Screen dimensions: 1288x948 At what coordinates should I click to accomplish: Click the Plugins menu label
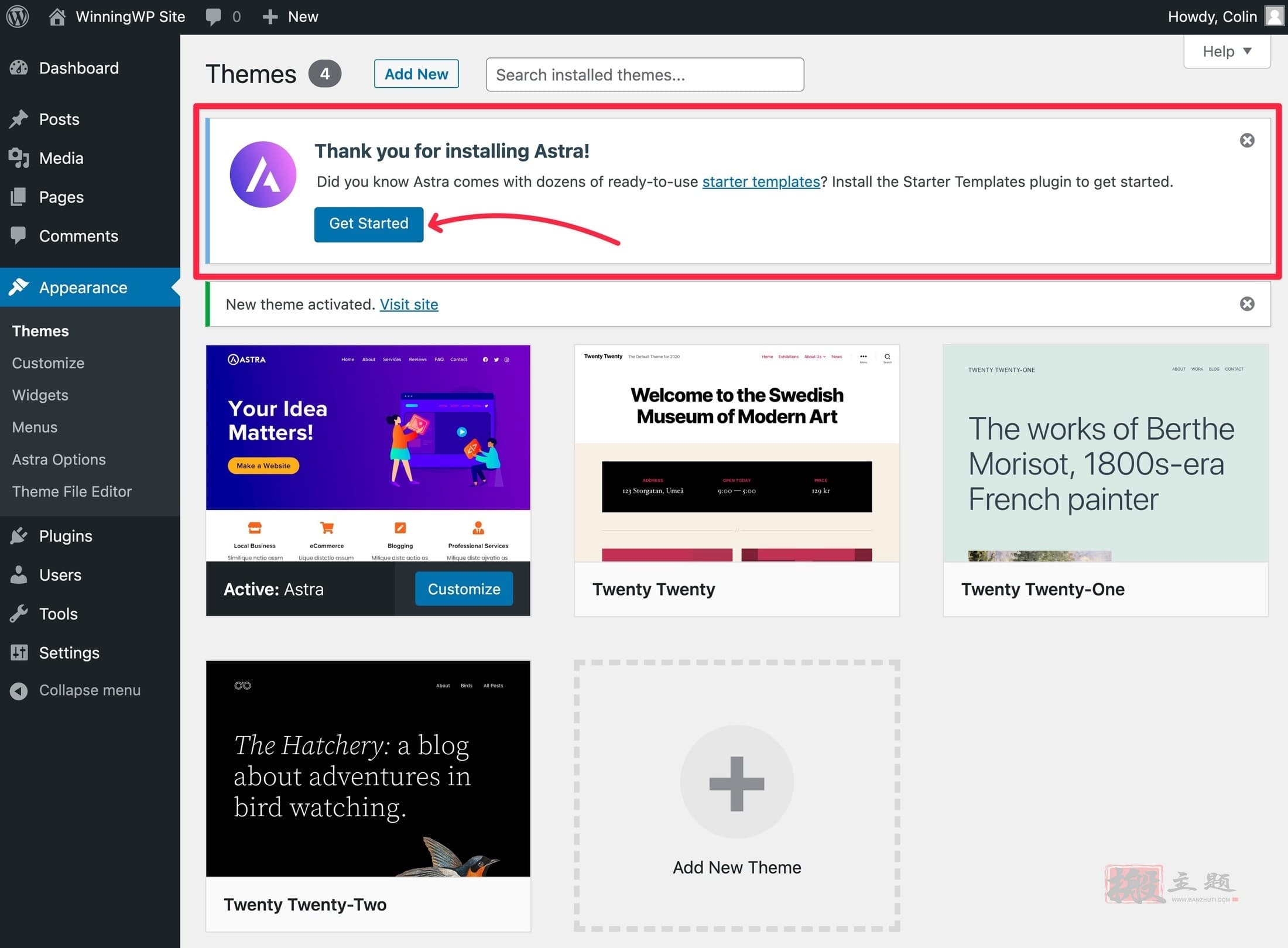point(66,536)
